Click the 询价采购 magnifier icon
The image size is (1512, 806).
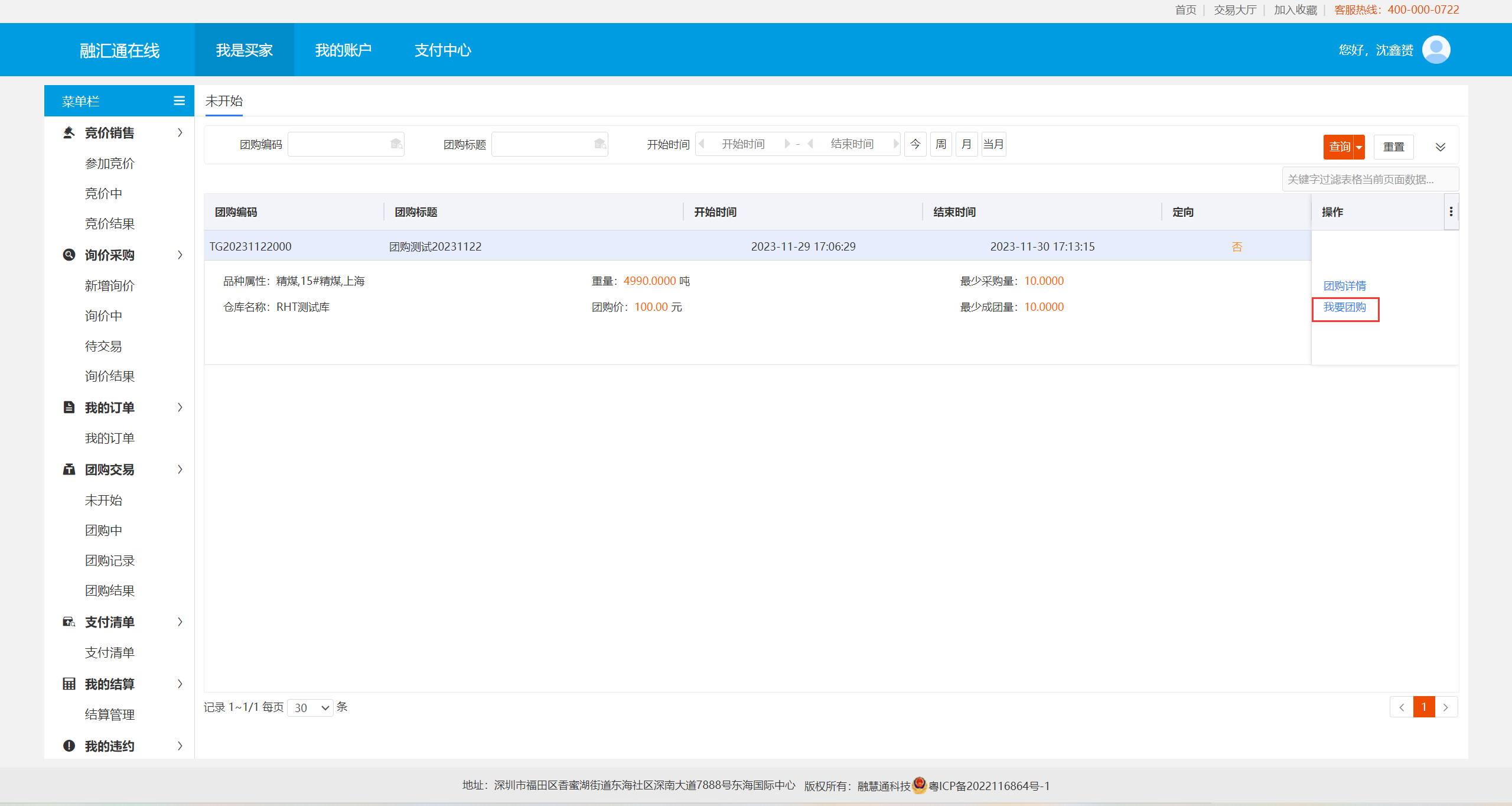pyautogui.click(x=69, y=255)
